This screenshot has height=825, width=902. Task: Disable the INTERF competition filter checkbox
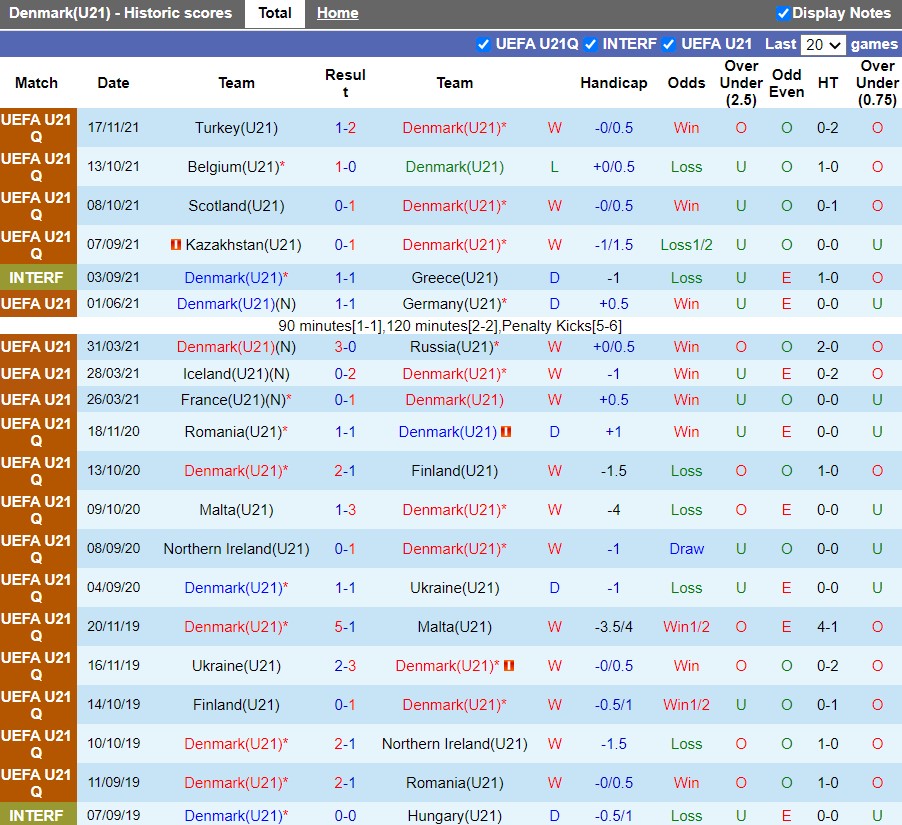point(590,44)
